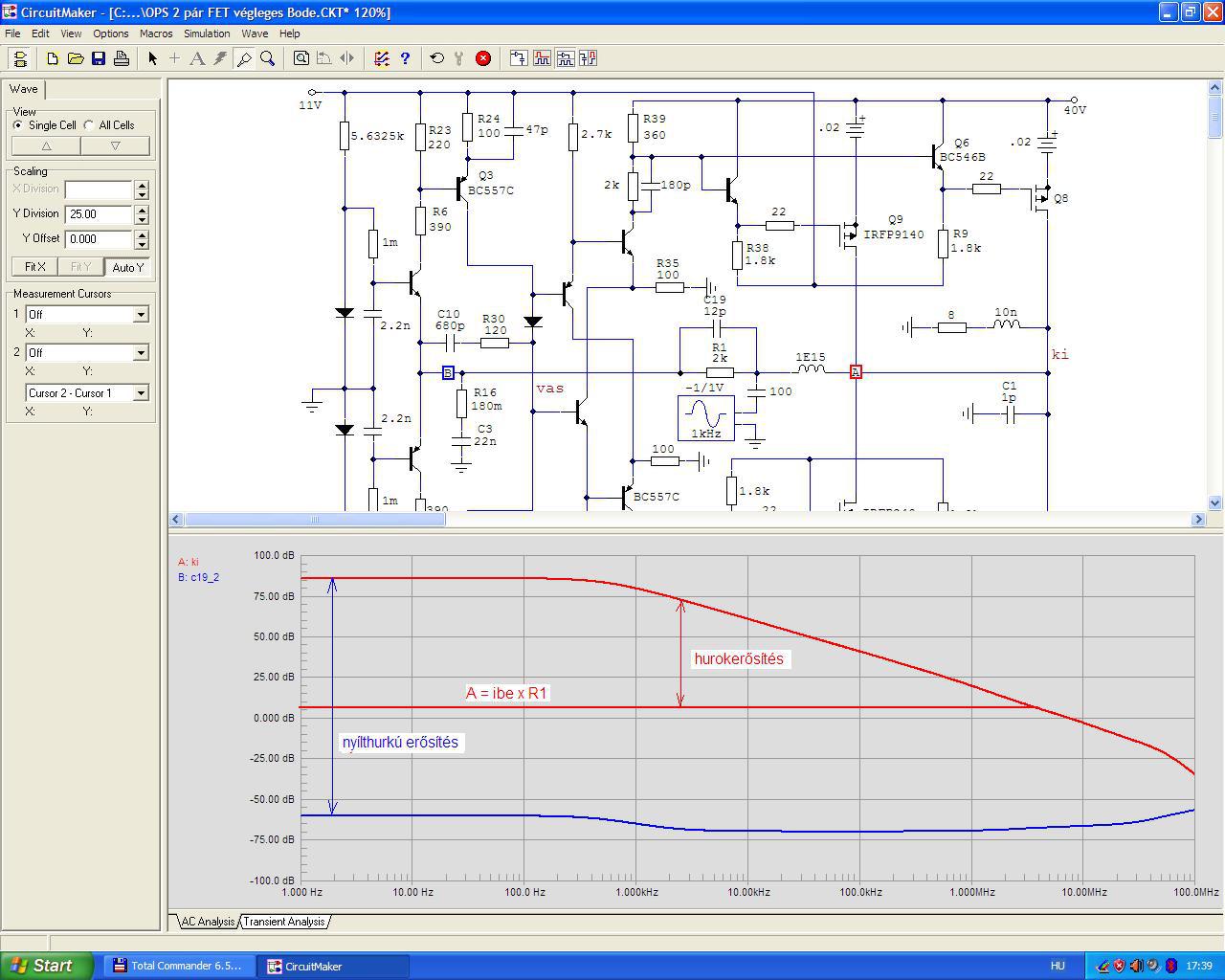1225x980 pixels.
Task: Switch to Total Commander in the taskbar
Action: point(179,966)
